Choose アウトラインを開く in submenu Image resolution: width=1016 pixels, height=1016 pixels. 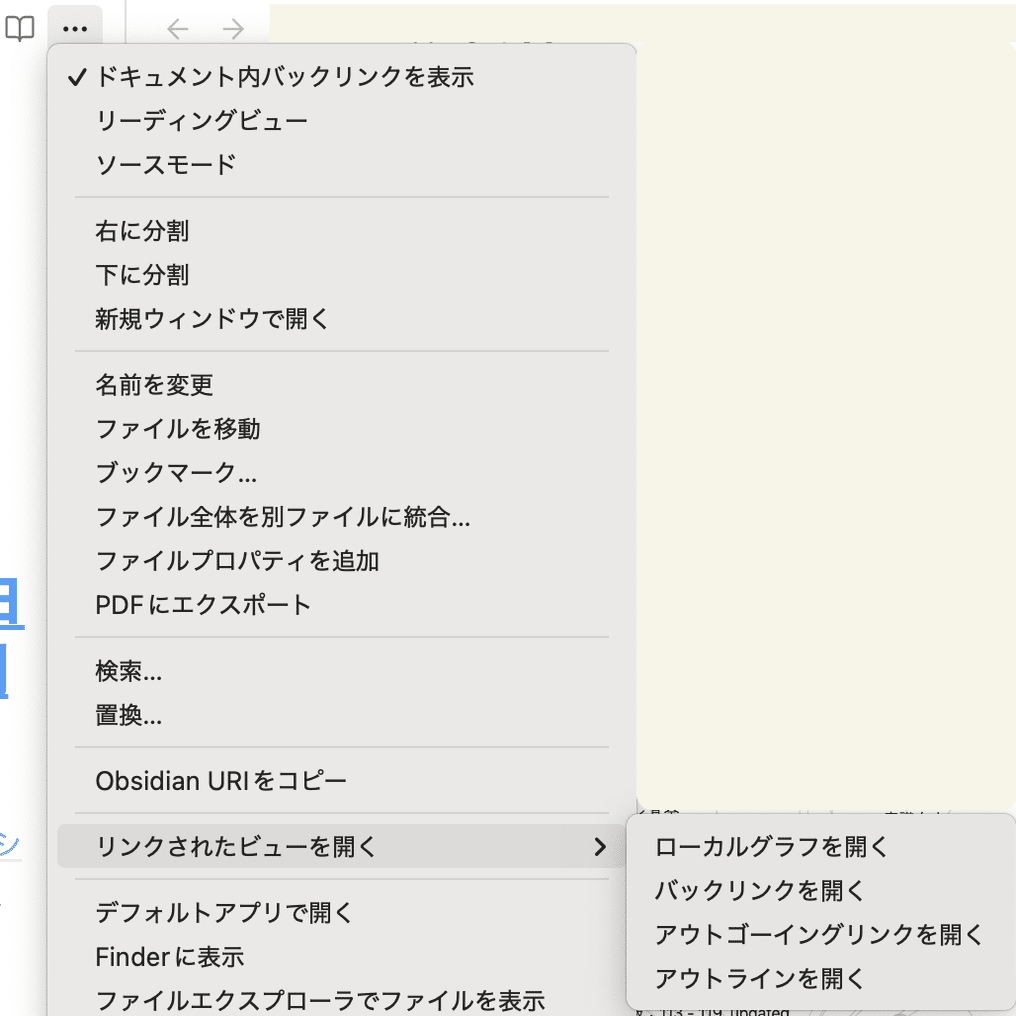click(759, 979)
